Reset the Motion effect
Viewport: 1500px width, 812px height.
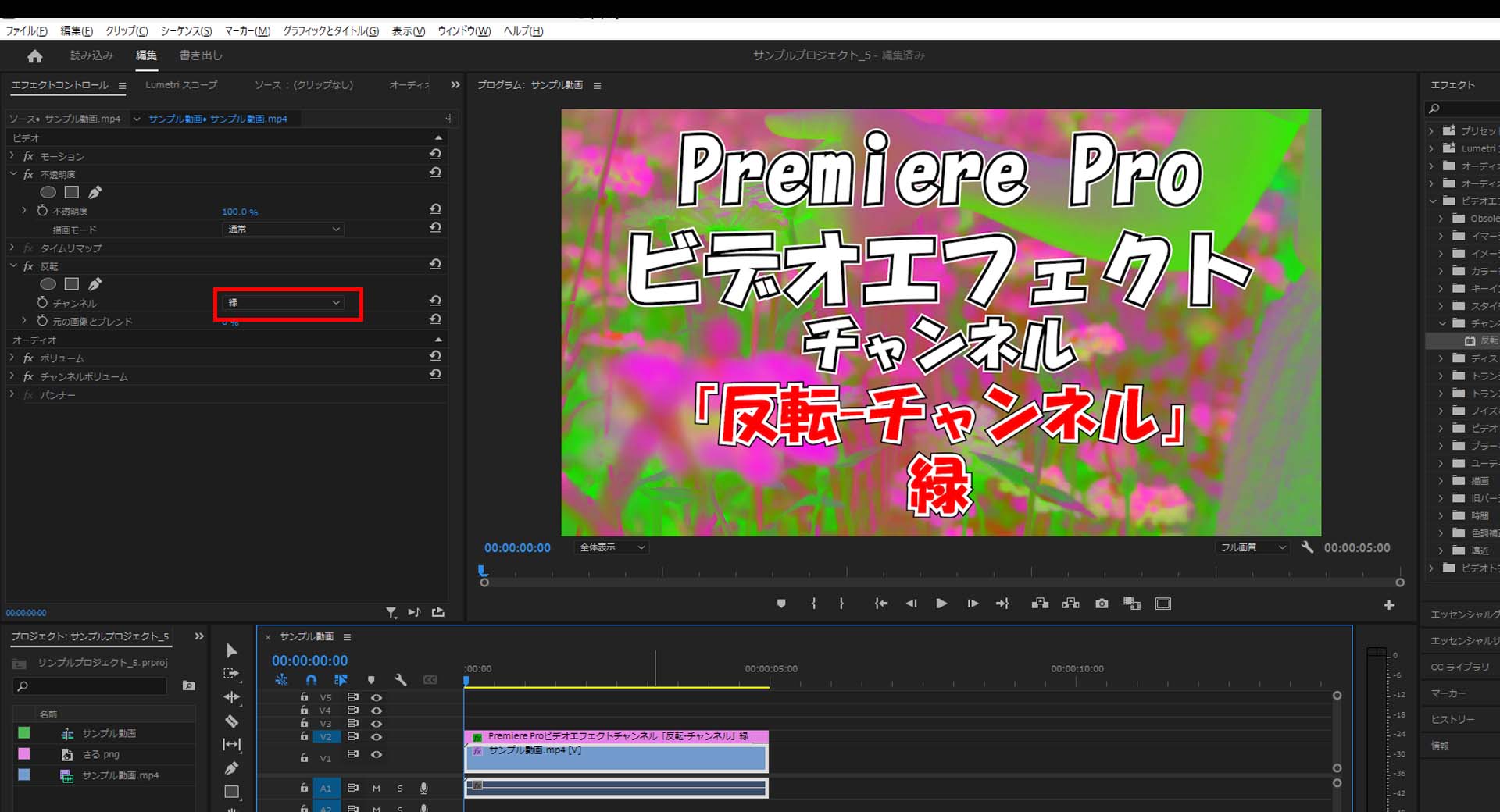pos(435,155)
